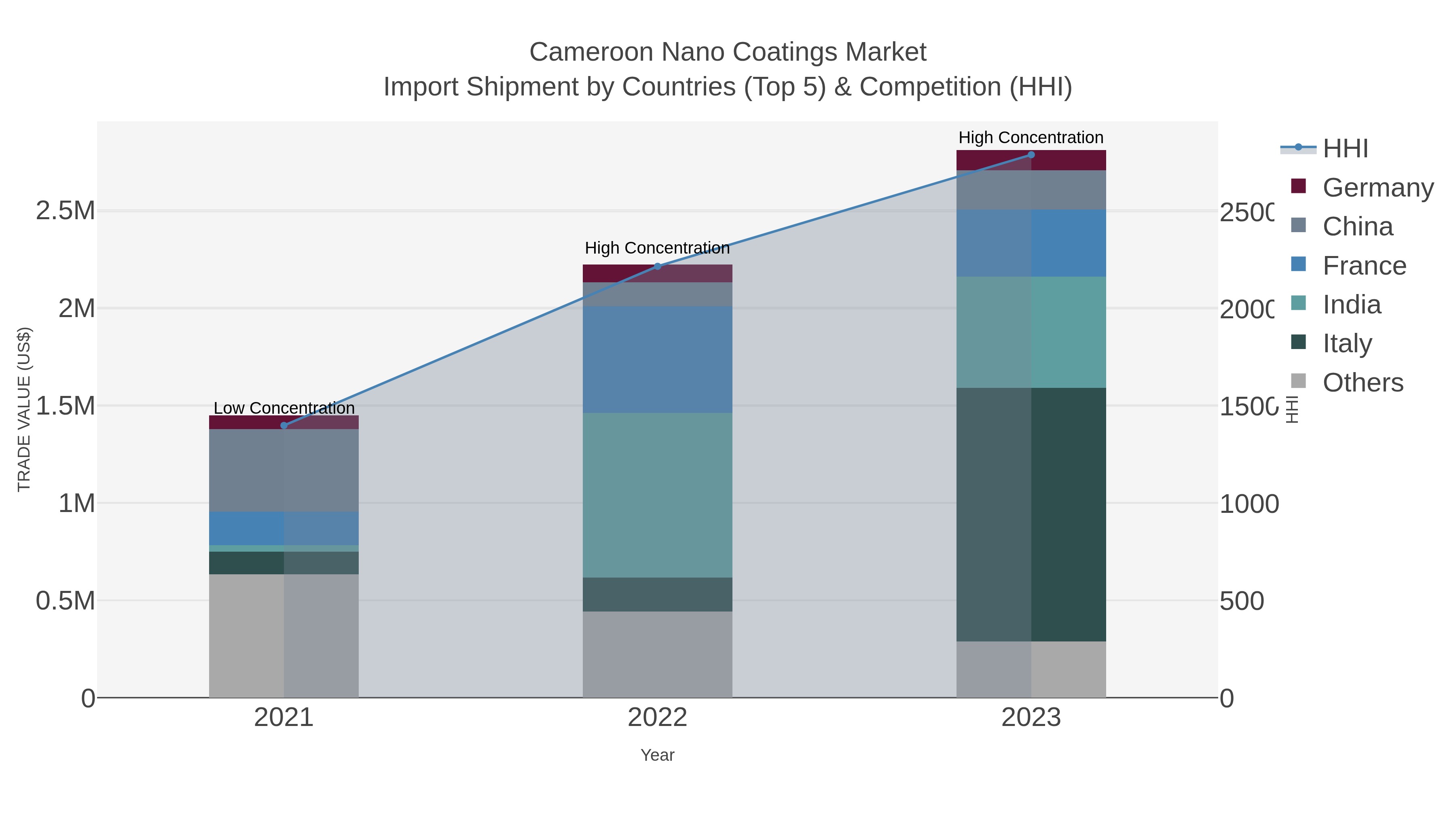The height and width of the screenshot is (819, 1456).
Task: Click the 500 right axis tick label
Action: [1242, 601]
